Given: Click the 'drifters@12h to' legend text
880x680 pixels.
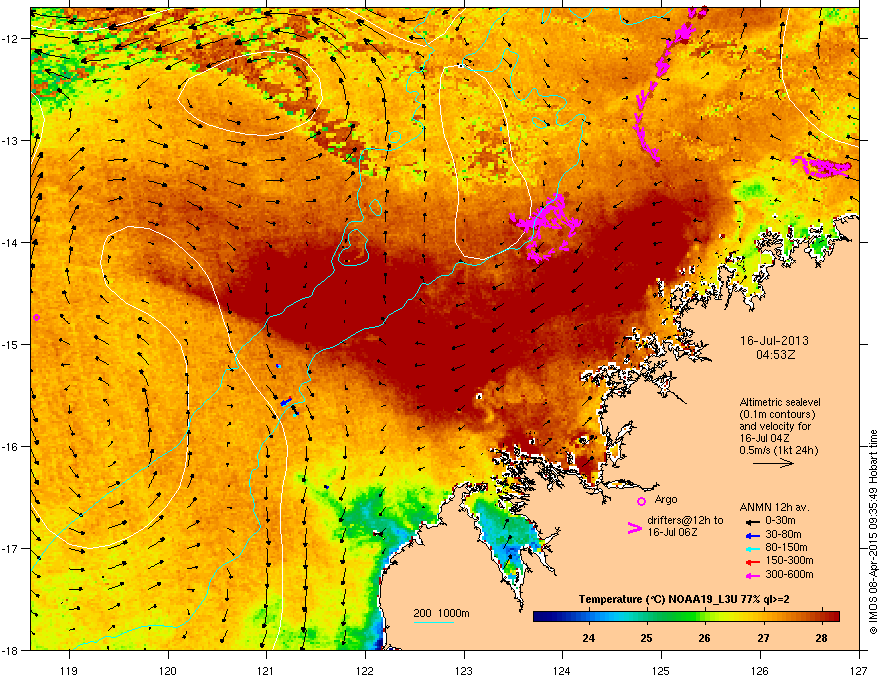Looking at the screenshot, I should (x=685, y=521).
